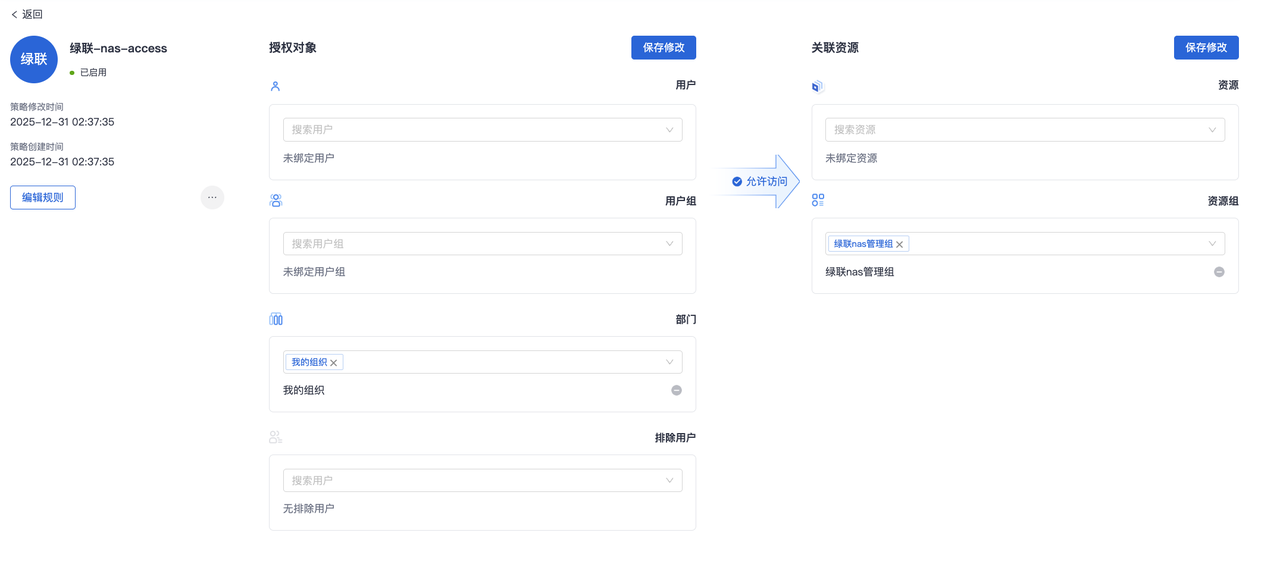Close the 绿联nas管理组 tag
1280x561 pixels.
(900, 245)
